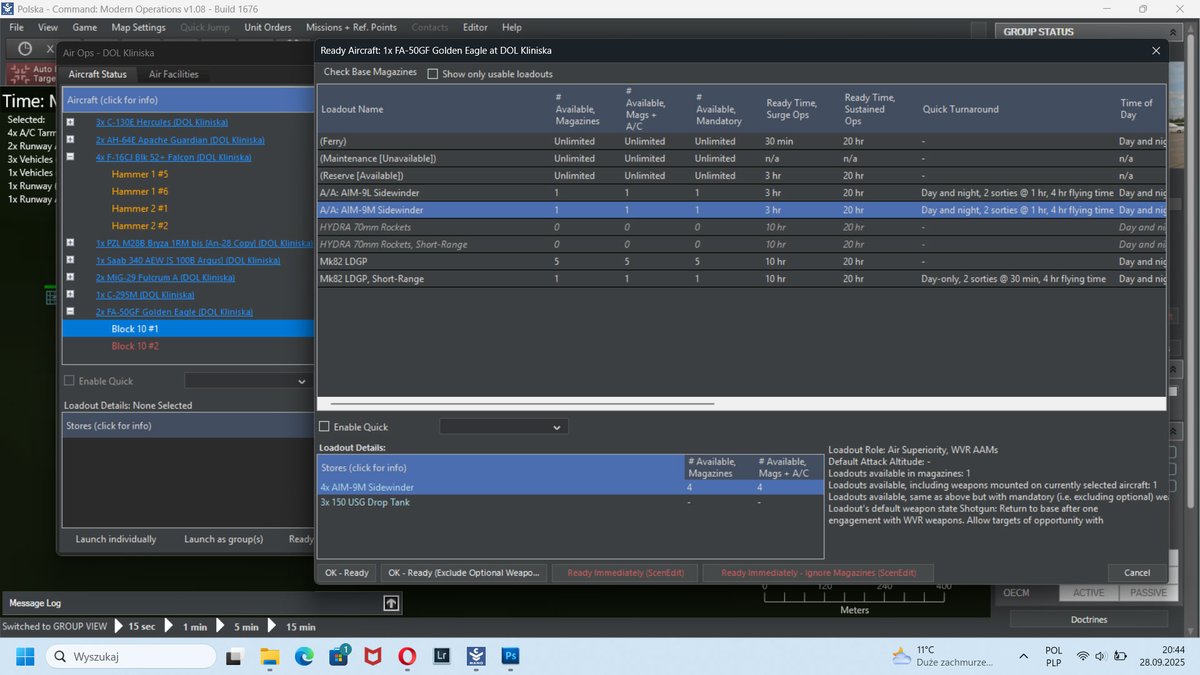Expand the 3x C-130E Hercules group
Image resolution: width=1200 pixels, height=675 pixels.
(x=71, y=122)
